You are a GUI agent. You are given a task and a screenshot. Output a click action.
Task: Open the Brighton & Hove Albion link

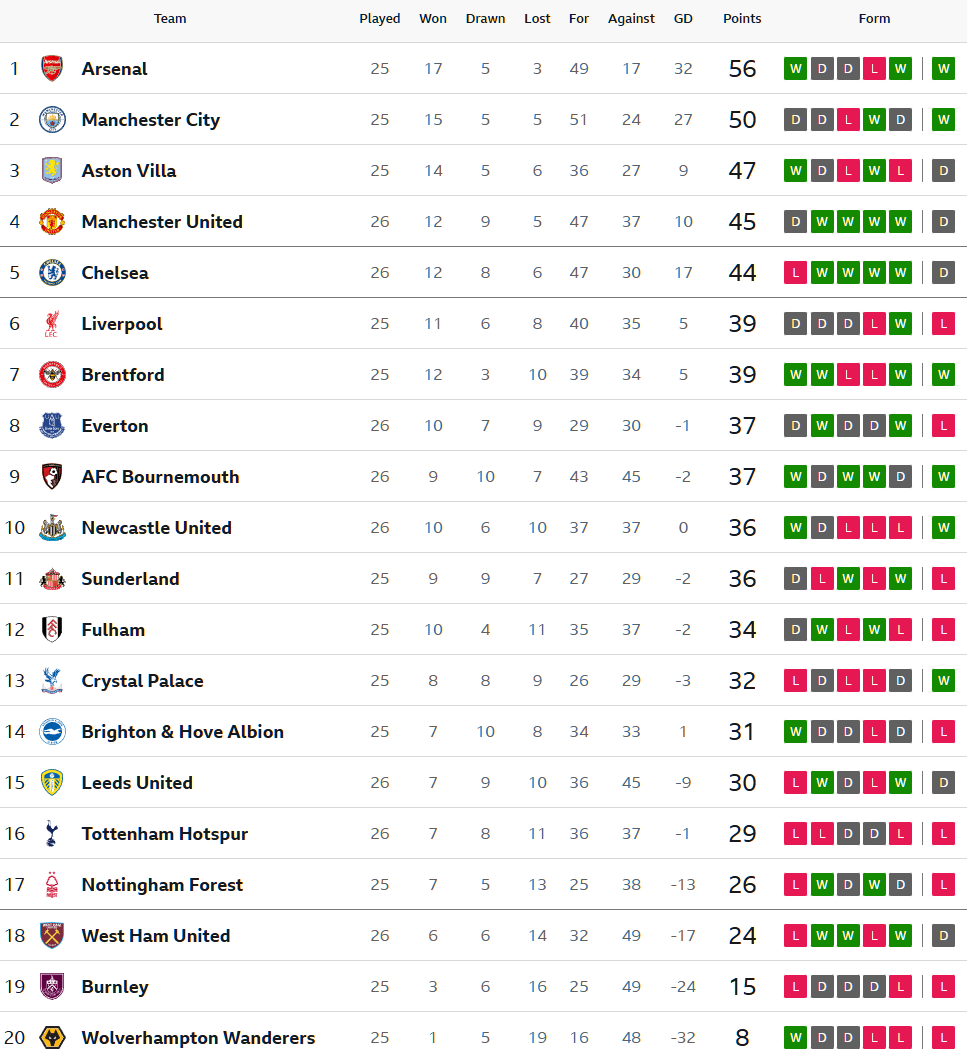coord(182,732)
